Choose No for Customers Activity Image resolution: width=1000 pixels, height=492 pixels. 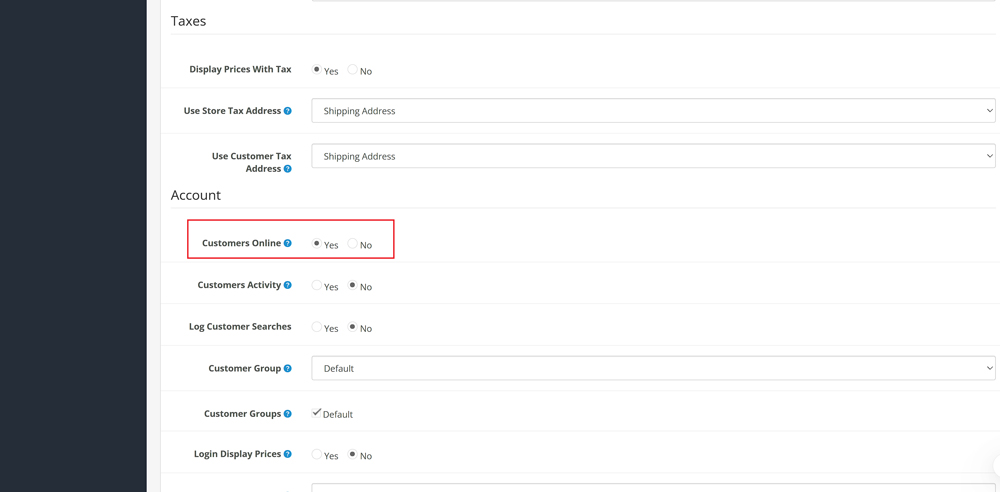tap(353, 286)
